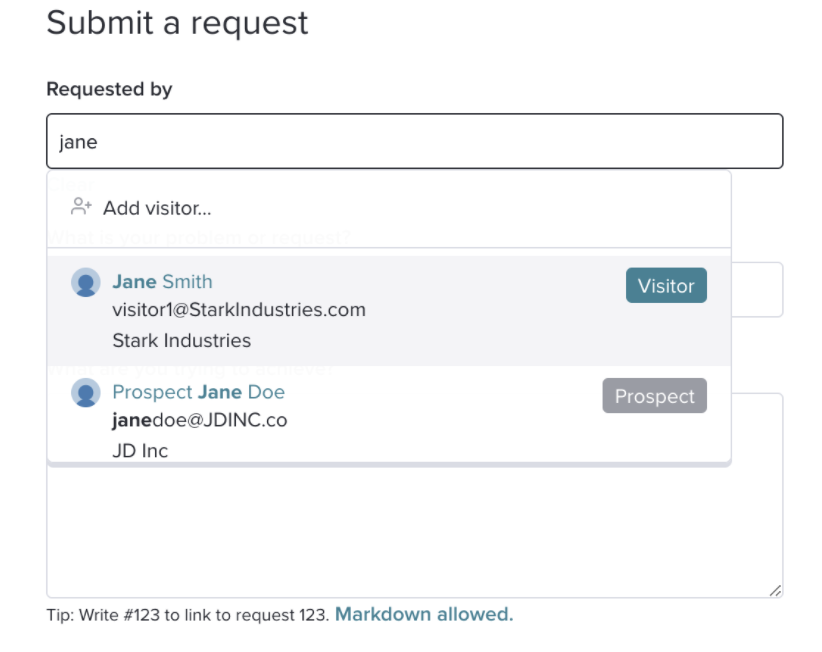822x652 pixels.
Task: Click the janedoe@JDINC.co email text
Action: point(200,420)
